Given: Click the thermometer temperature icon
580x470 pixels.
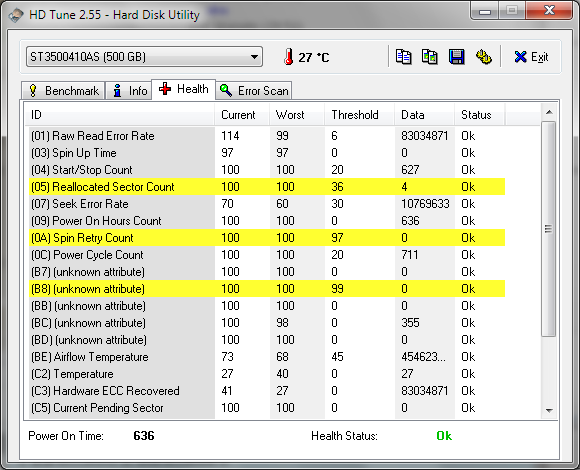Looking at the screenshot, I should click(289, 57).
